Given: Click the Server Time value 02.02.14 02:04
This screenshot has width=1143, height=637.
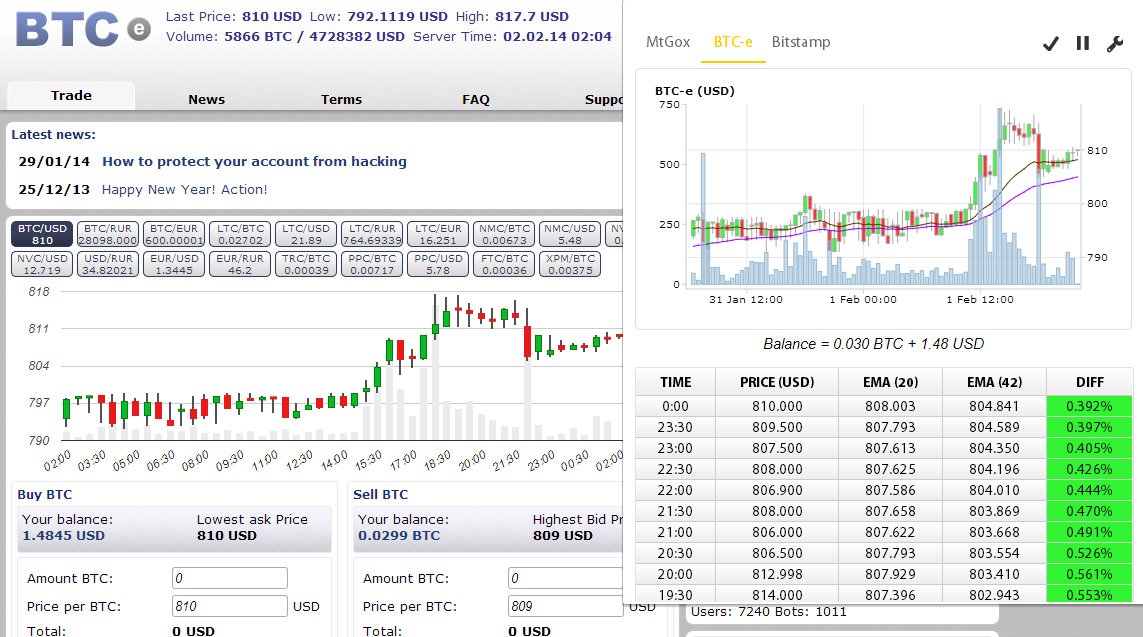Looking at the screenshot, I should coord(558,36).
